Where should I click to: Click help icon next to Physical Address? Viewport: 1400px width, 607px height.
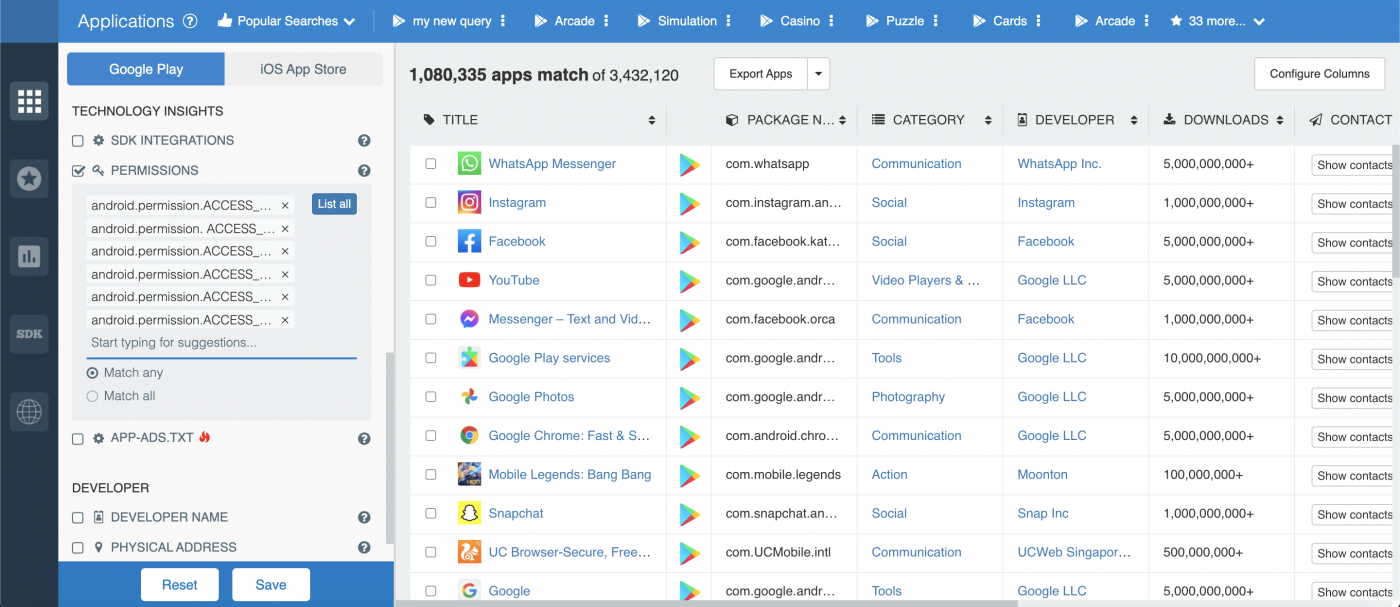pos(364,548)
